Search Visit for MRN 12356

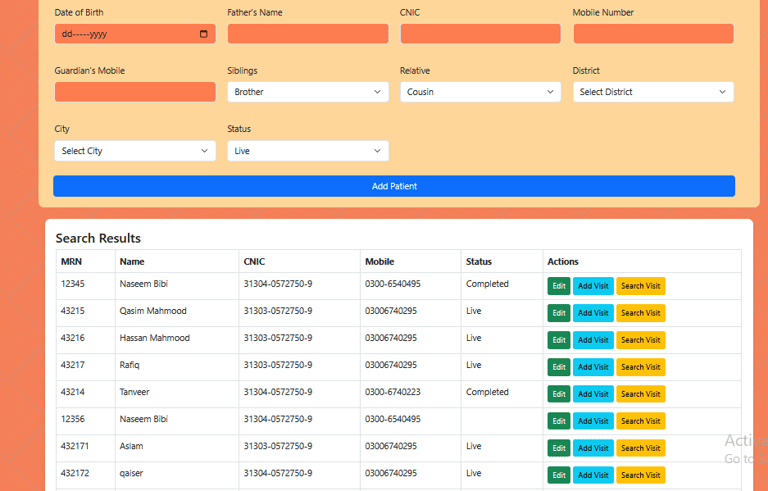641,421
